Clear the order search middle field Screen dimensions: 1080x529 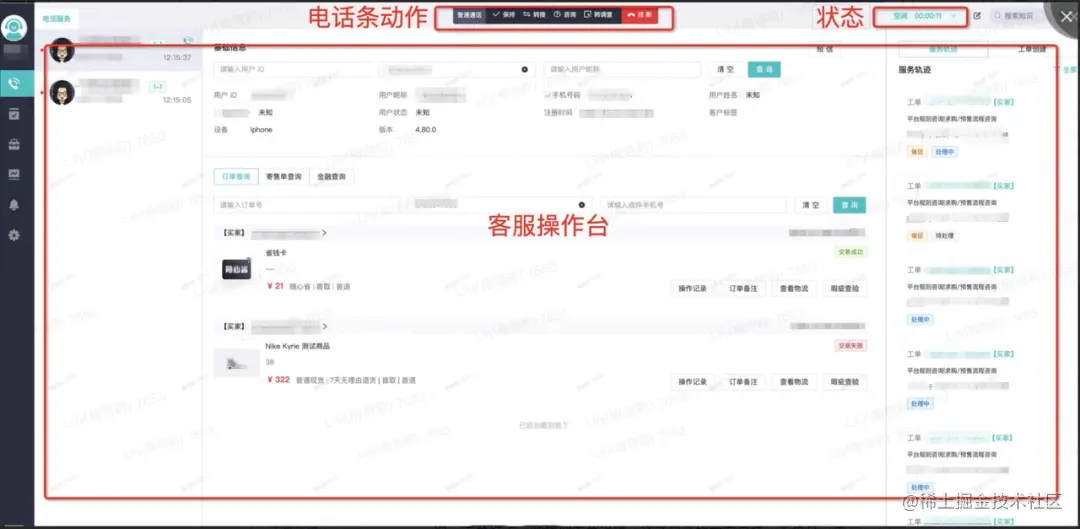click(x=581, y=205)
